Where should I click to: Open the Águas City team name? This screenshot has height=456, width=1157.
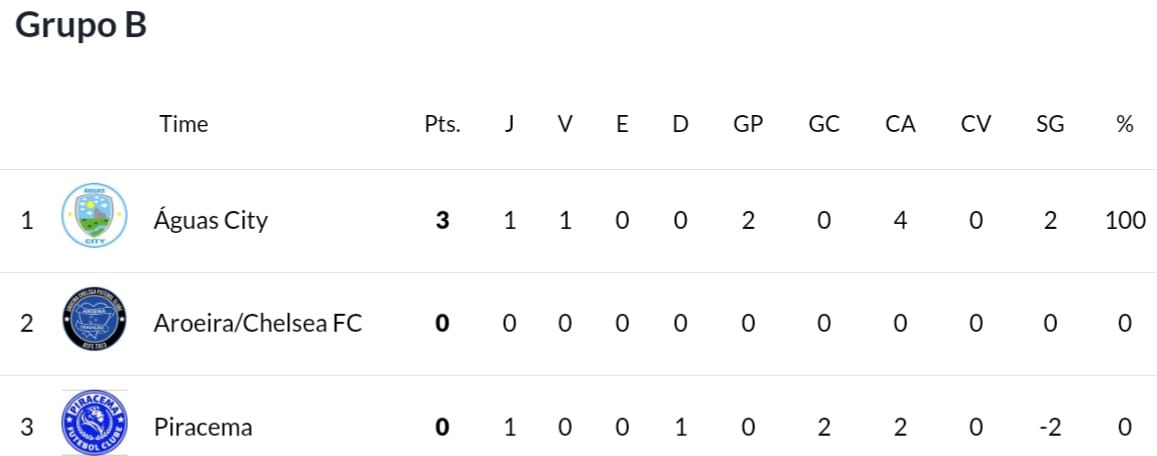pyautogui.click(x=210, y=220)
